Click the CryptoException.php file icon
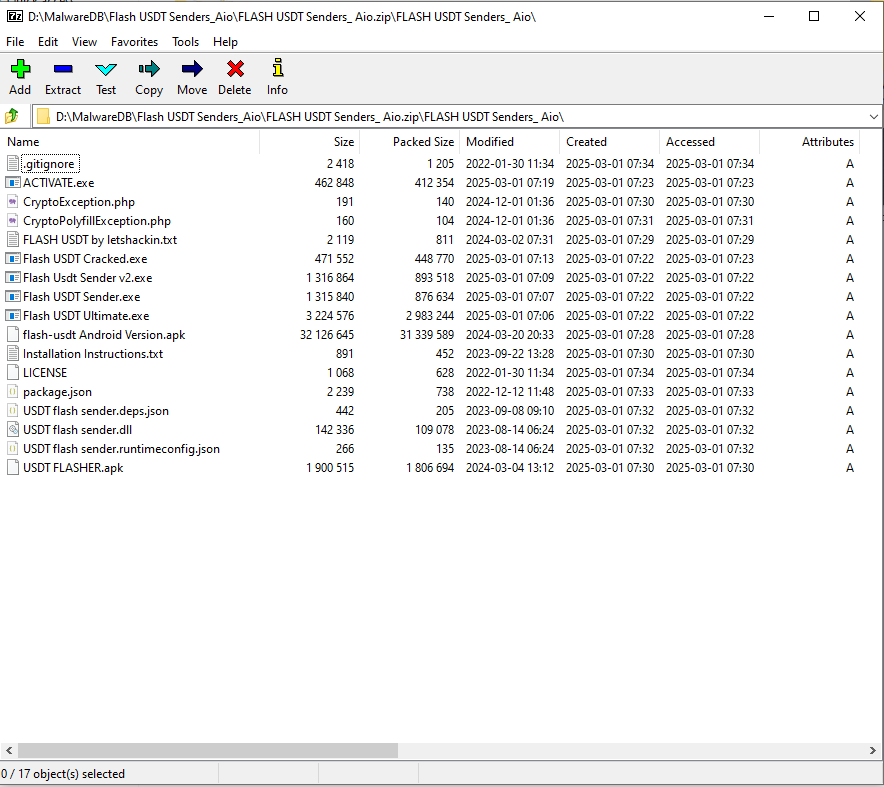Screen dimensions: 884x787 point(12,202)
